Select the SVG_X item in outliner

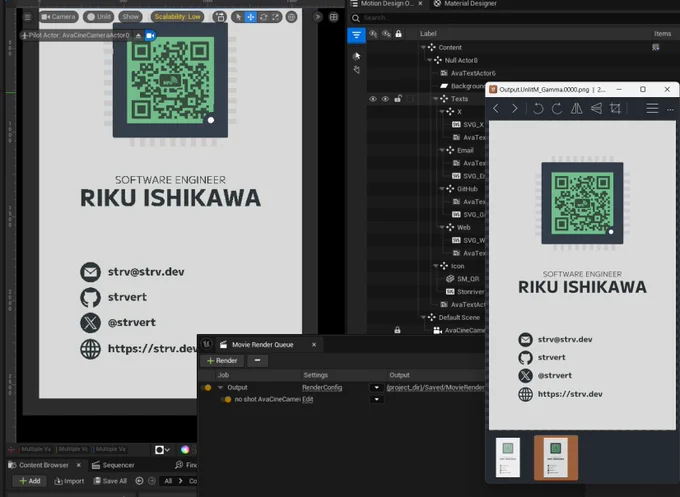(x=473, y=124)
